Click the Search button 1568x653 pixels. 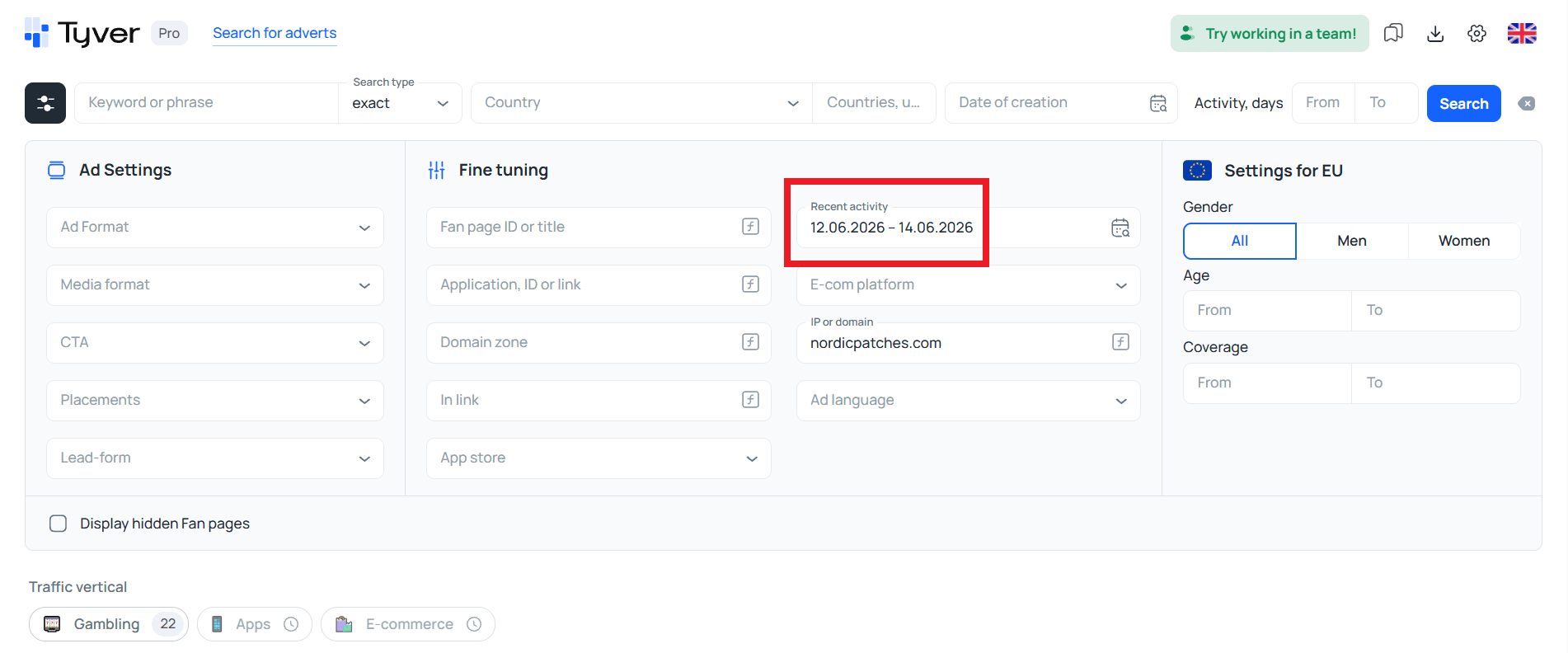point(1464,103)
